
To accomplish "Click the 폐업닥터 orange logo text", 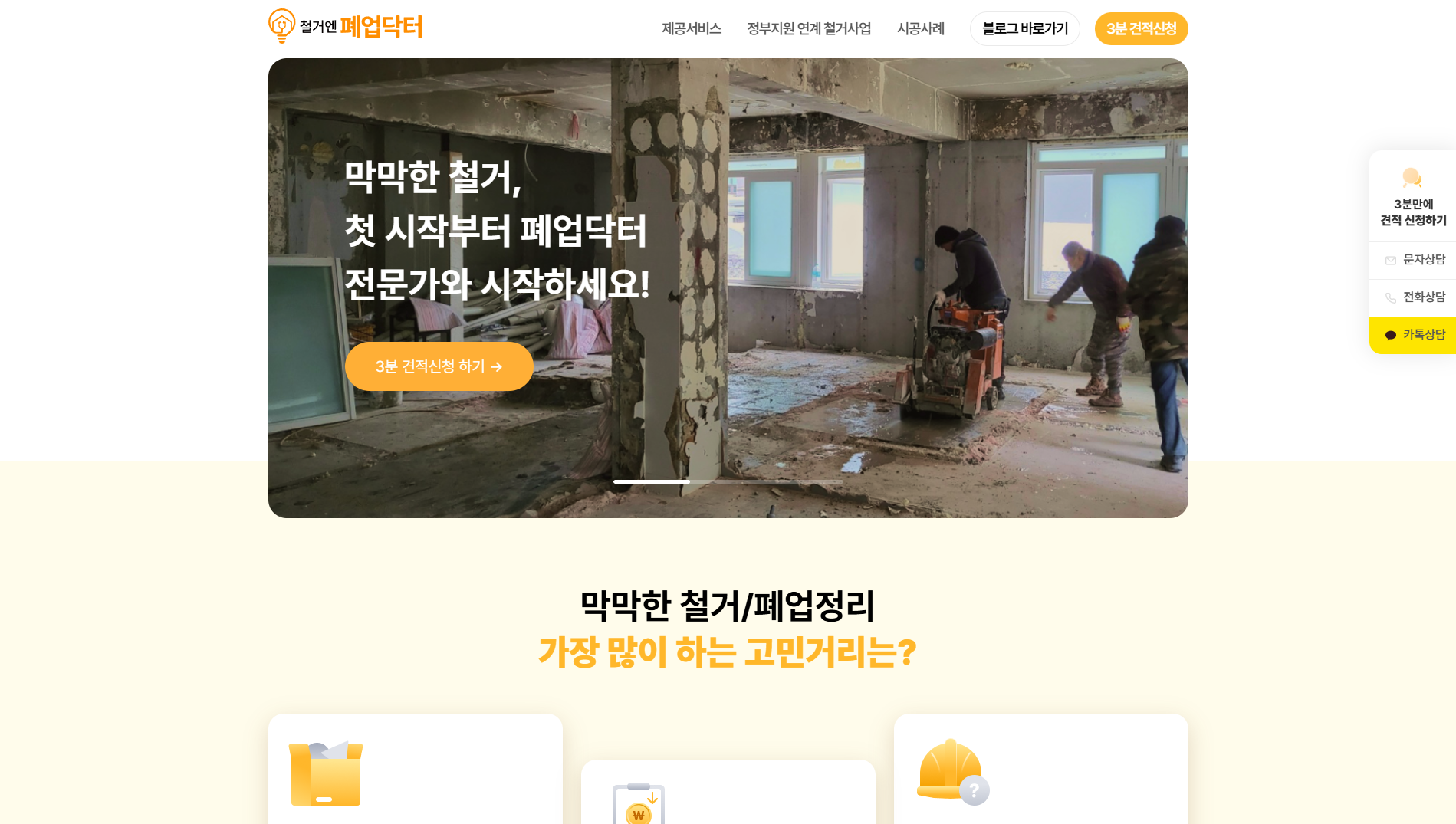I will click(x=381, y=27).
